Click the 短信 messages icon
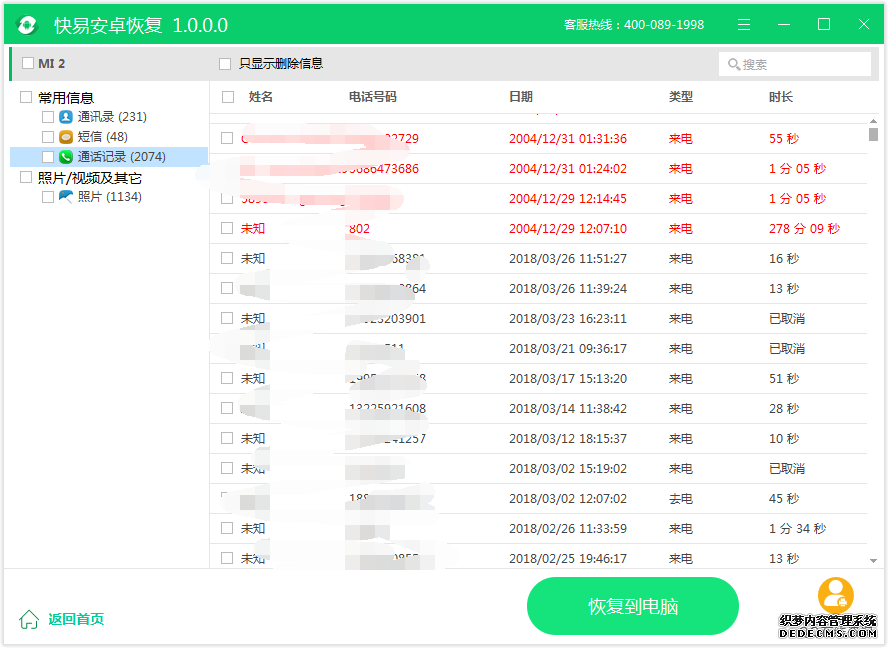The height and width of the screenshot is (648, 888). tap(66, 137)
